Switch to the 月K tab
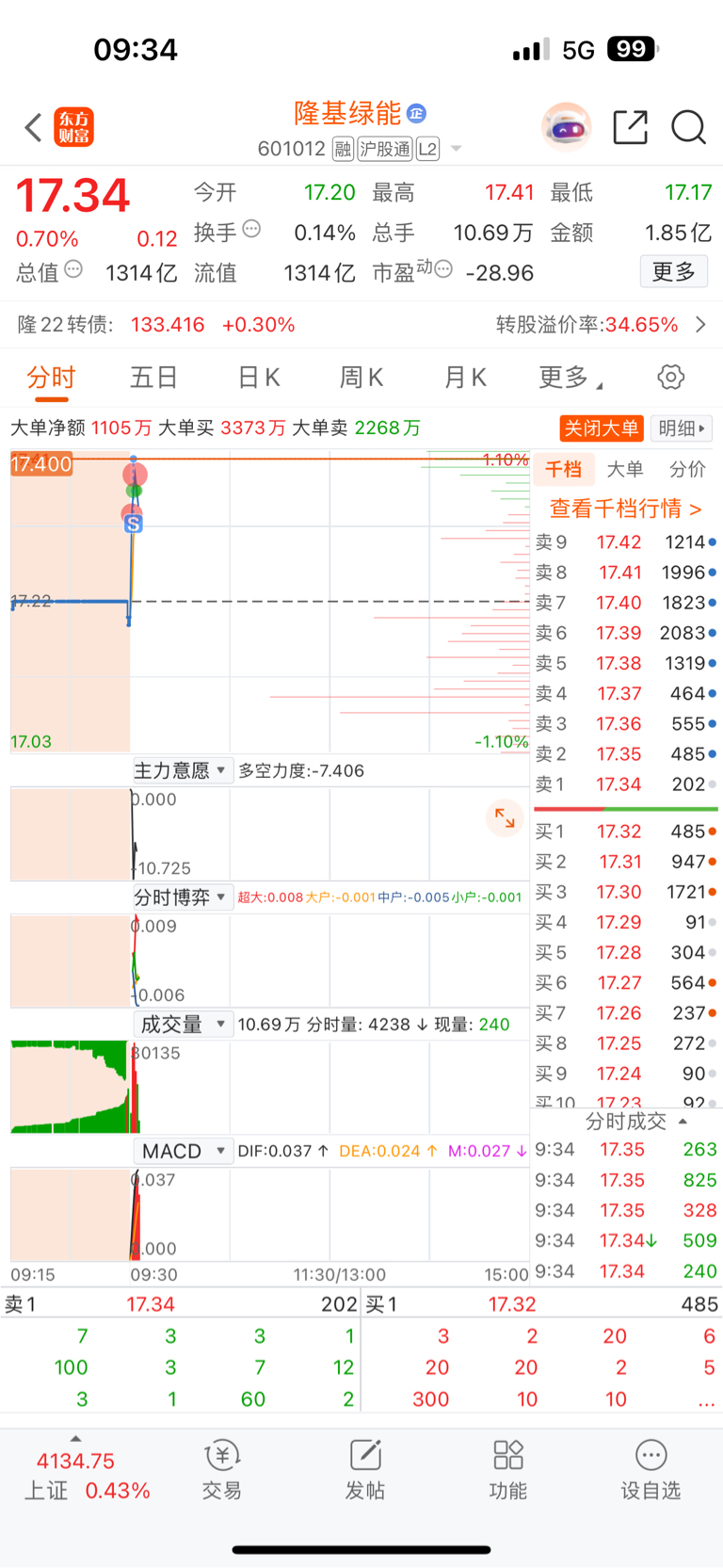 (465, 378)
